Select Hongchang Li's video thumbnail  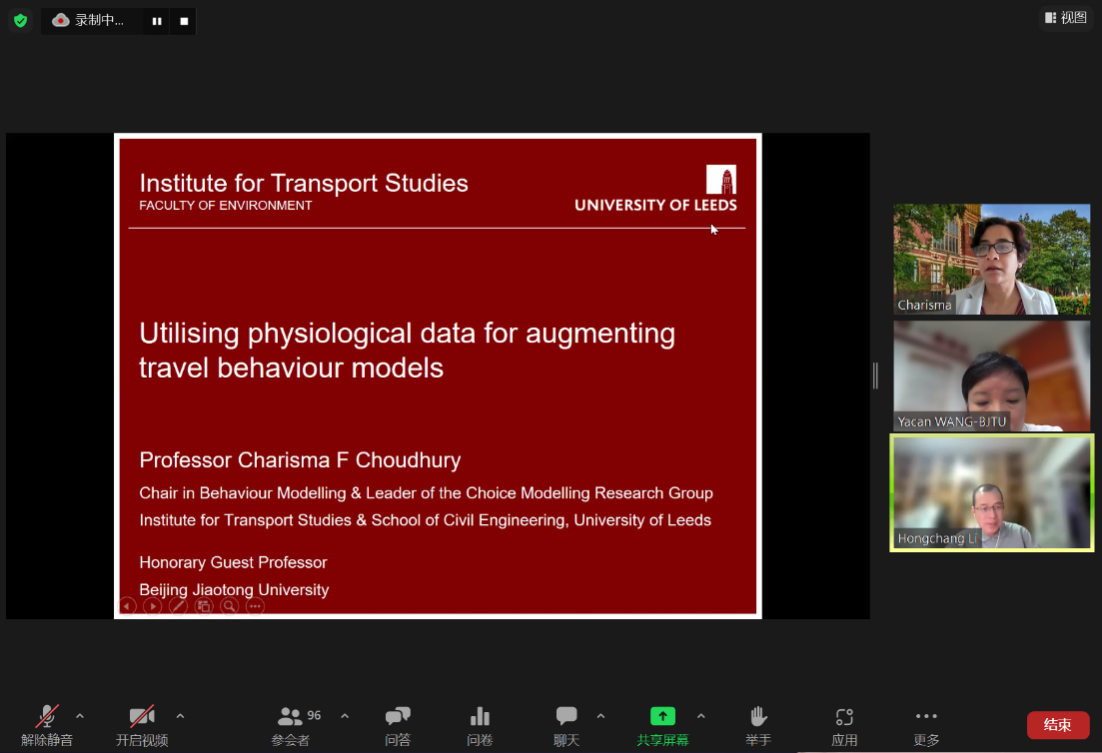pyautogui.click(x=992, y=493)
